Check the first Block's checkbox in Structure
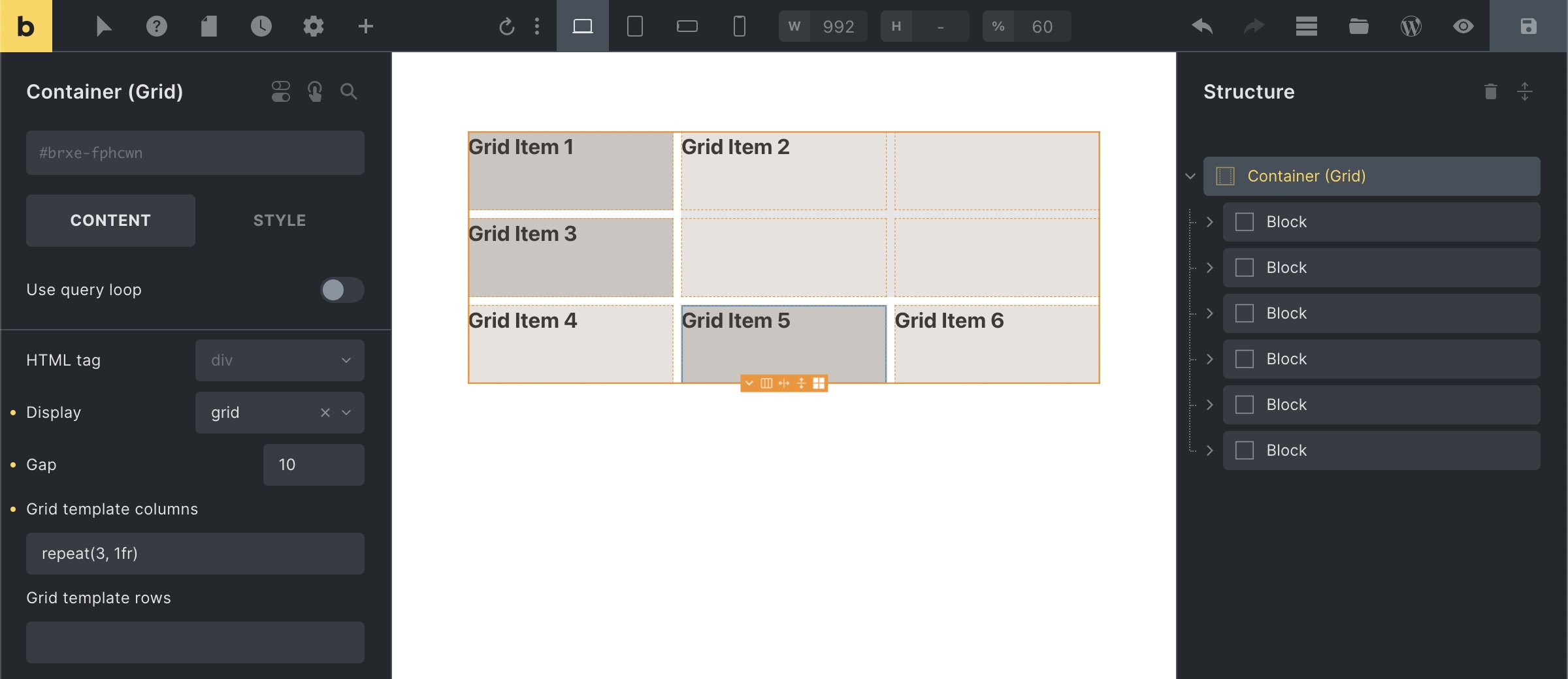This screenshot has width=1568, height=679. (1245, 221)
